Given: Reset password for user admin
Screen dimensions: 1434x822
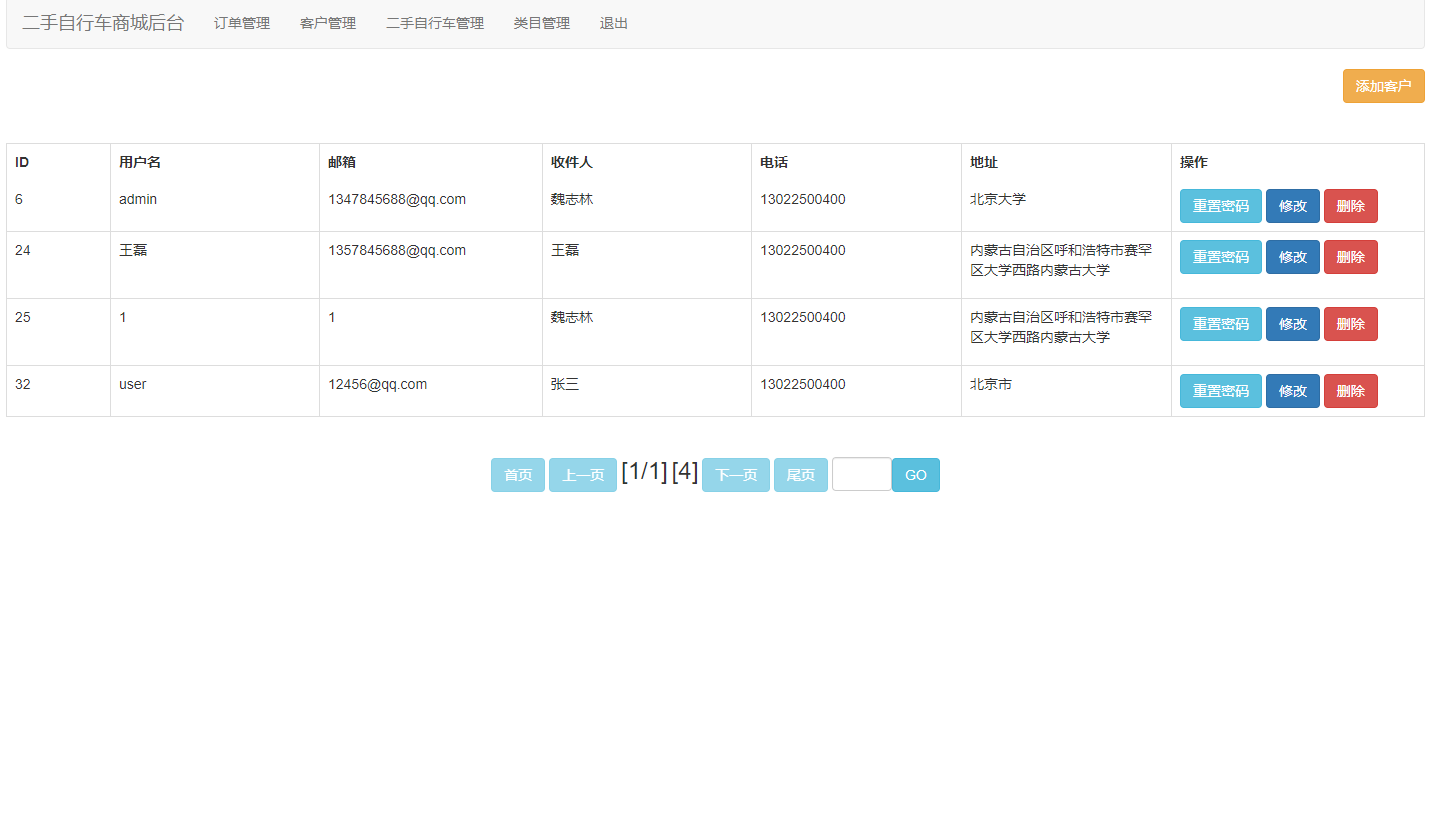Looking at the screenshot, I should [1220, 206].
